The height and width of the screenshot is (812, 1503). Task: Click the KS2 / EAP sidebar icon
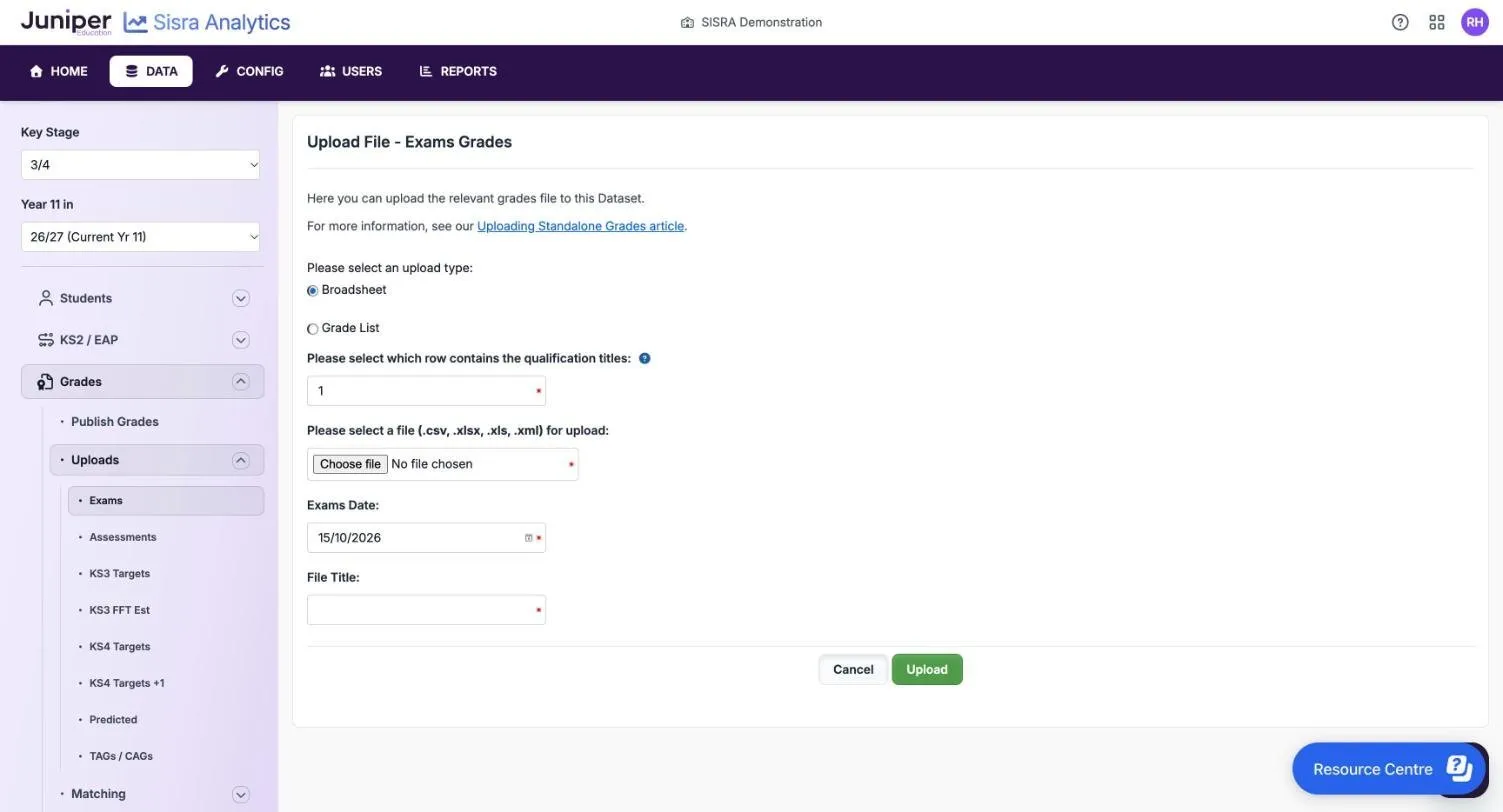coord(45,340)
